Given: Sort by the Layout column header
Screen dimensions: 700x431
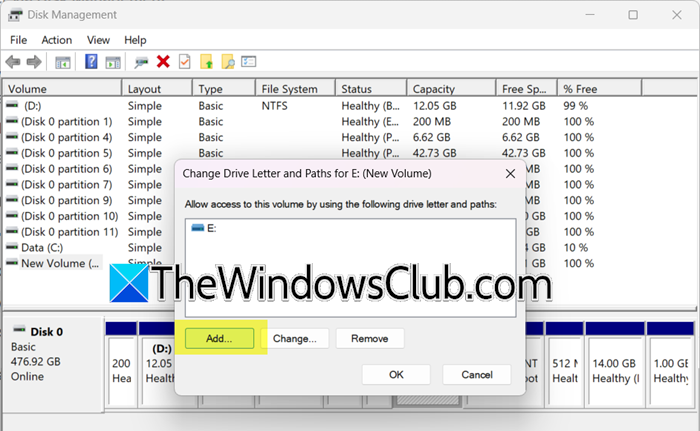Looking at the screenshot, I should 157,89.
